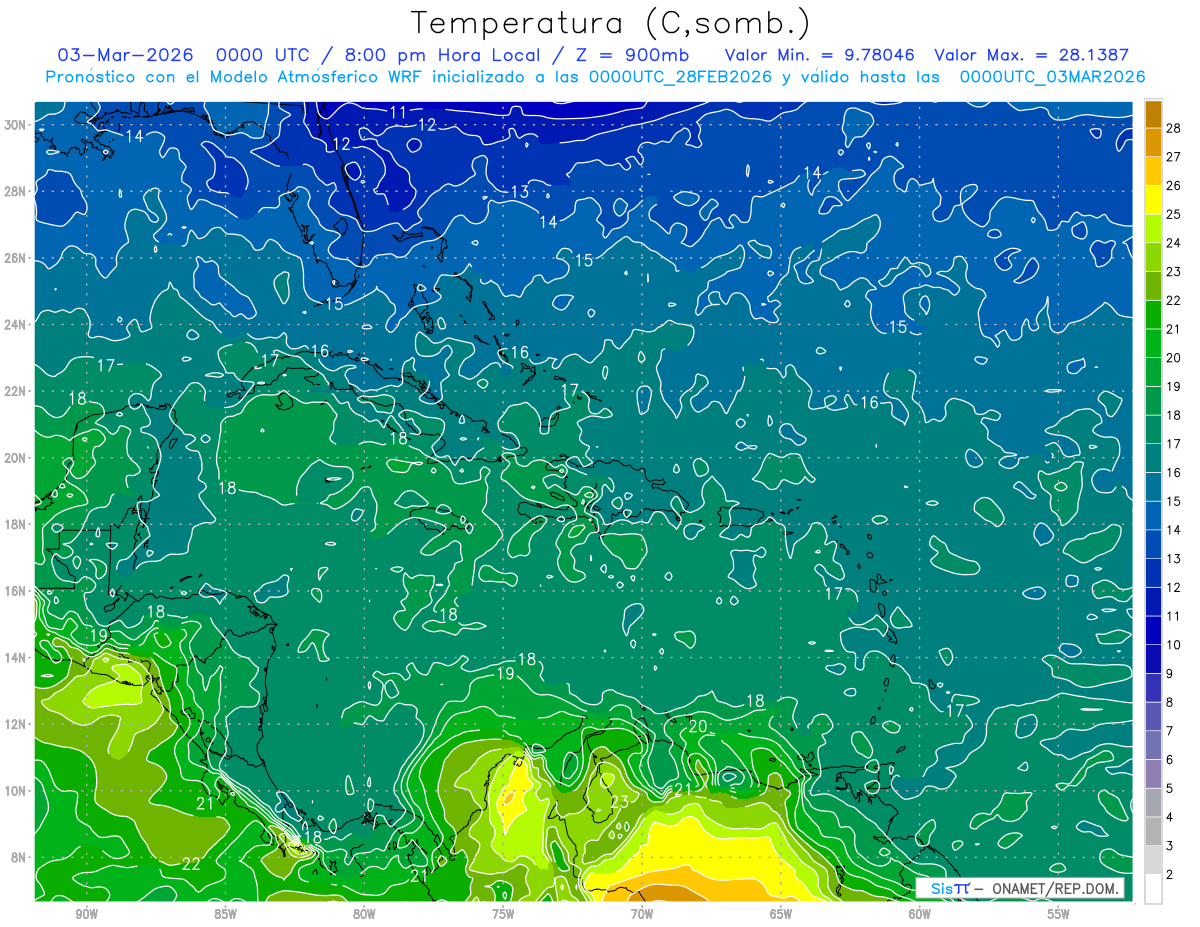Click the '28N' latitude axis label
This screenshot has height=927, width=1200.
pyautogui.click(x=17, y=191)
